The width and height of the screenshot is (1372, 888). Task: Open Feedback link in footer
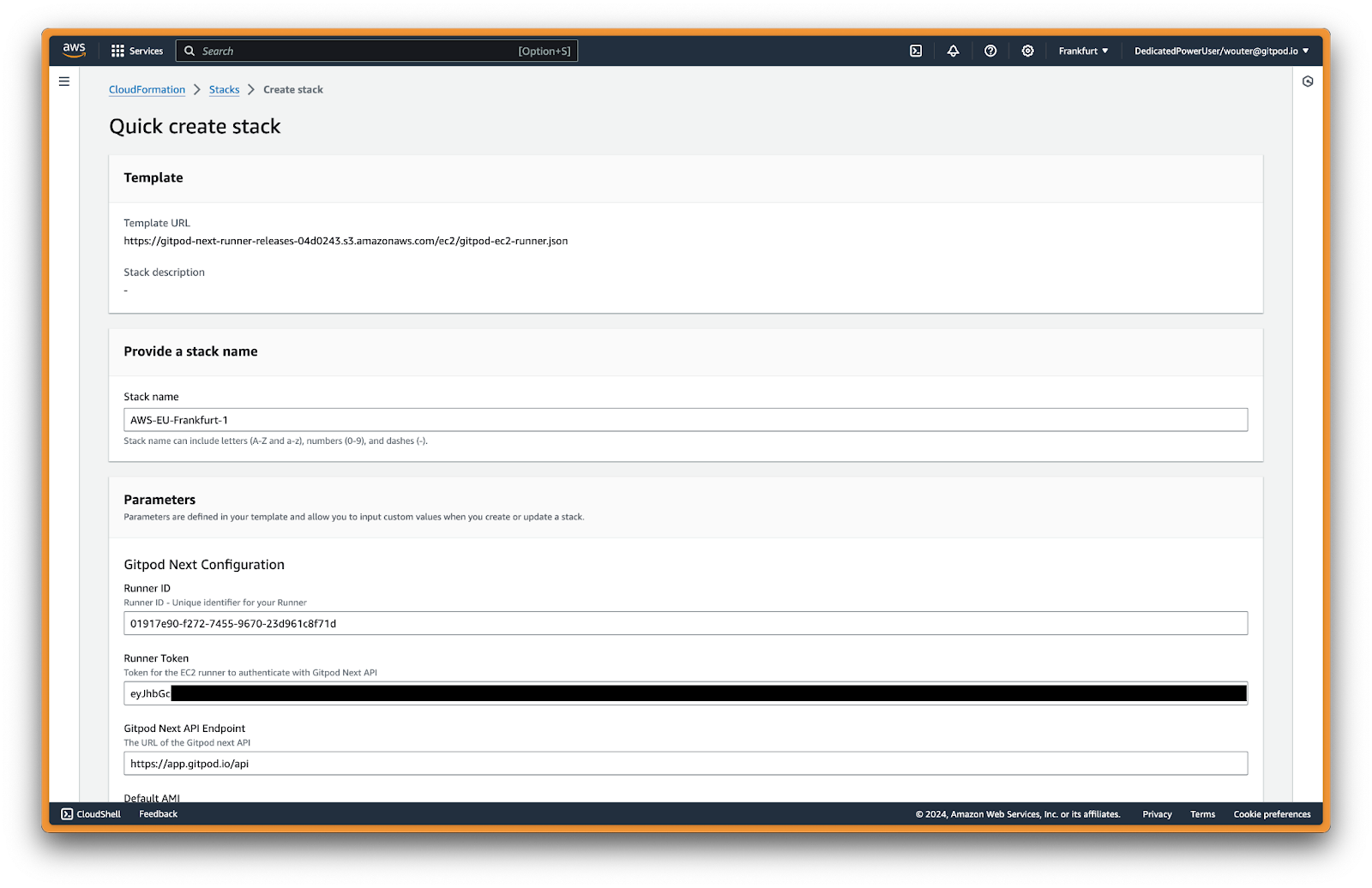tap(158, 814)
